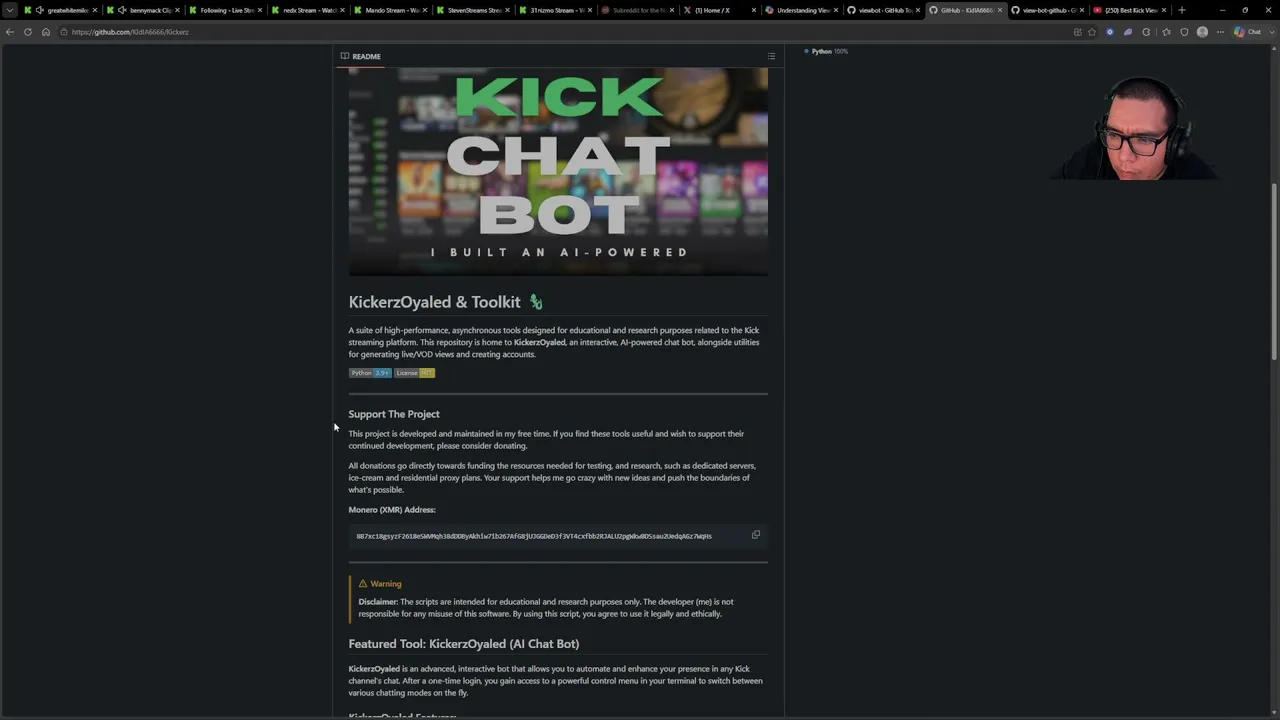Open the Copilot Chat button

(1248, 32)
